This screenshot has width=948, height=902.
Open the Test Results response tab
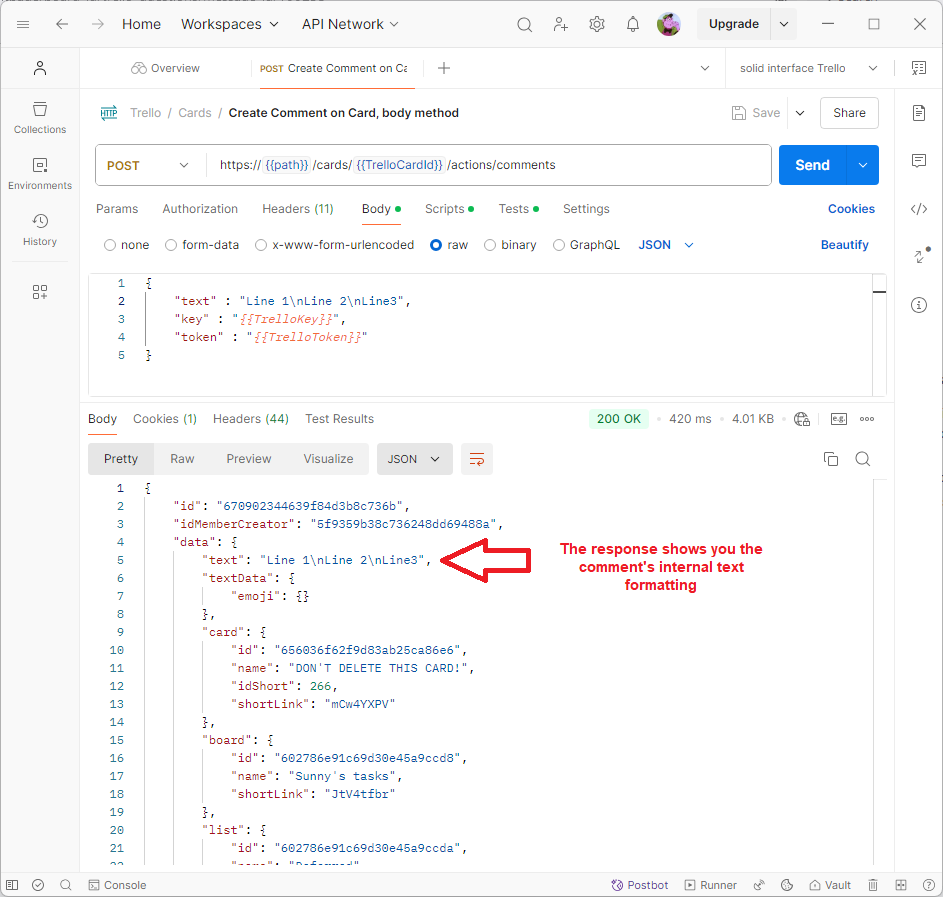(341, 421)
